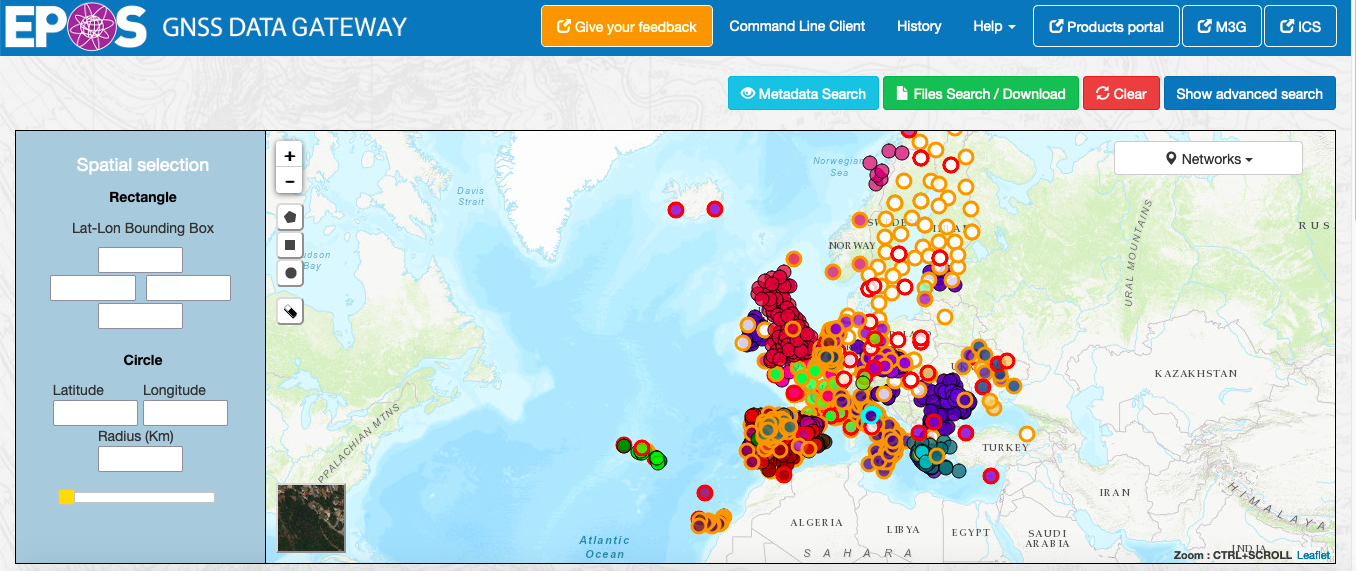Viewport: 1356px width, 571px height.
Task: Click the Metadata Search button
Action: [x=803, y=94]
